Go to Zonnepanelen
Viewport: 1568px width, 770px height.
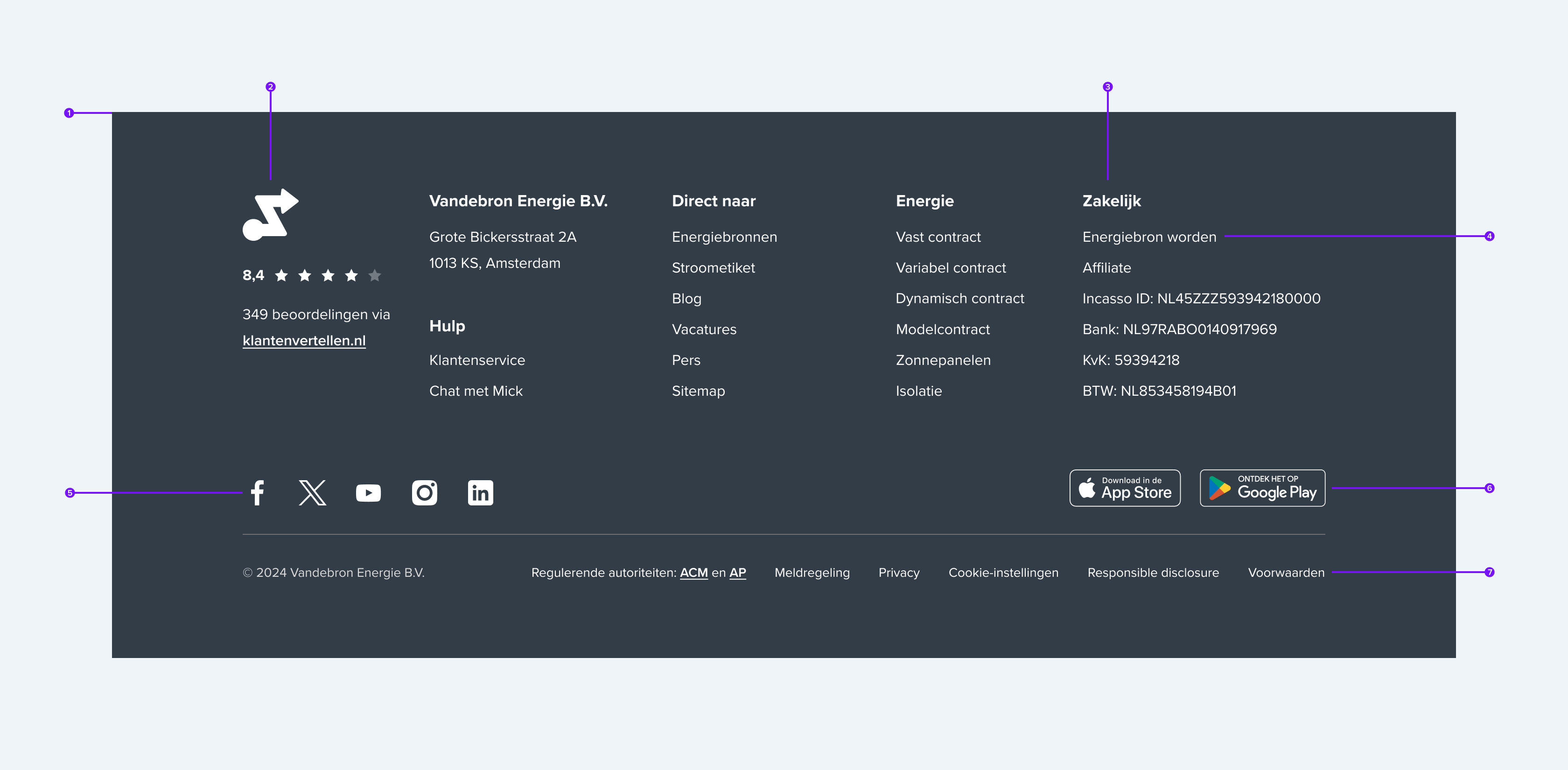[943, 360]
